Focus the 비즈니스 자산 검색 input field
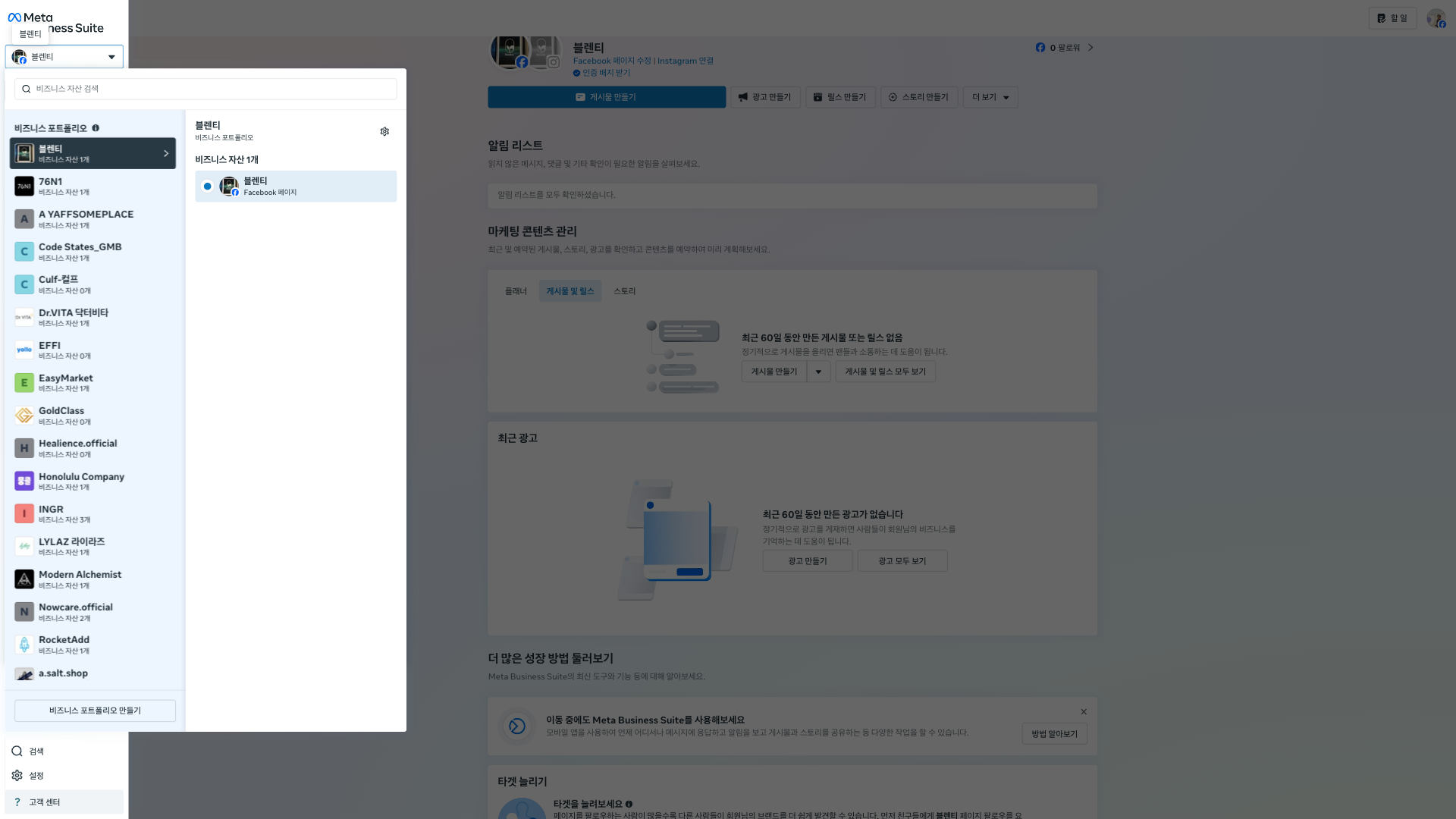The image size is (1456, 819). click(x=206, y=89)
